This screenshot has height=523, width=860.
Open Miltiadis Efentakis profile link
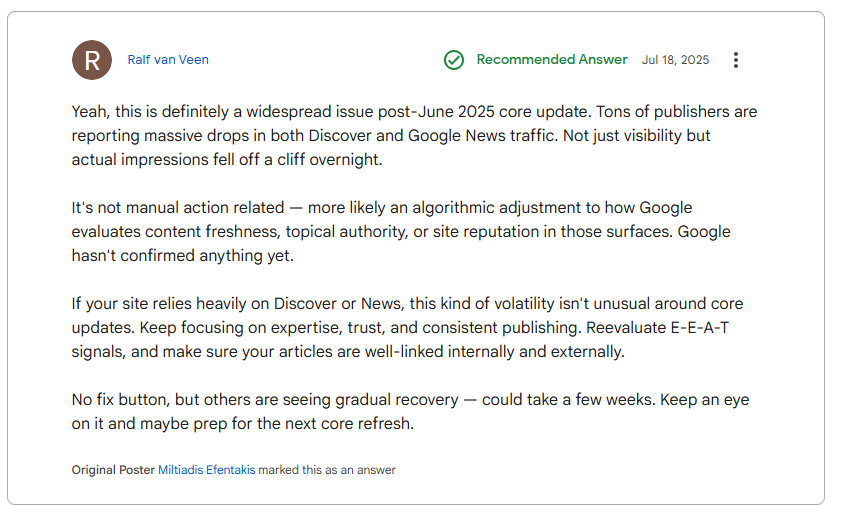(x=207, y=470)
